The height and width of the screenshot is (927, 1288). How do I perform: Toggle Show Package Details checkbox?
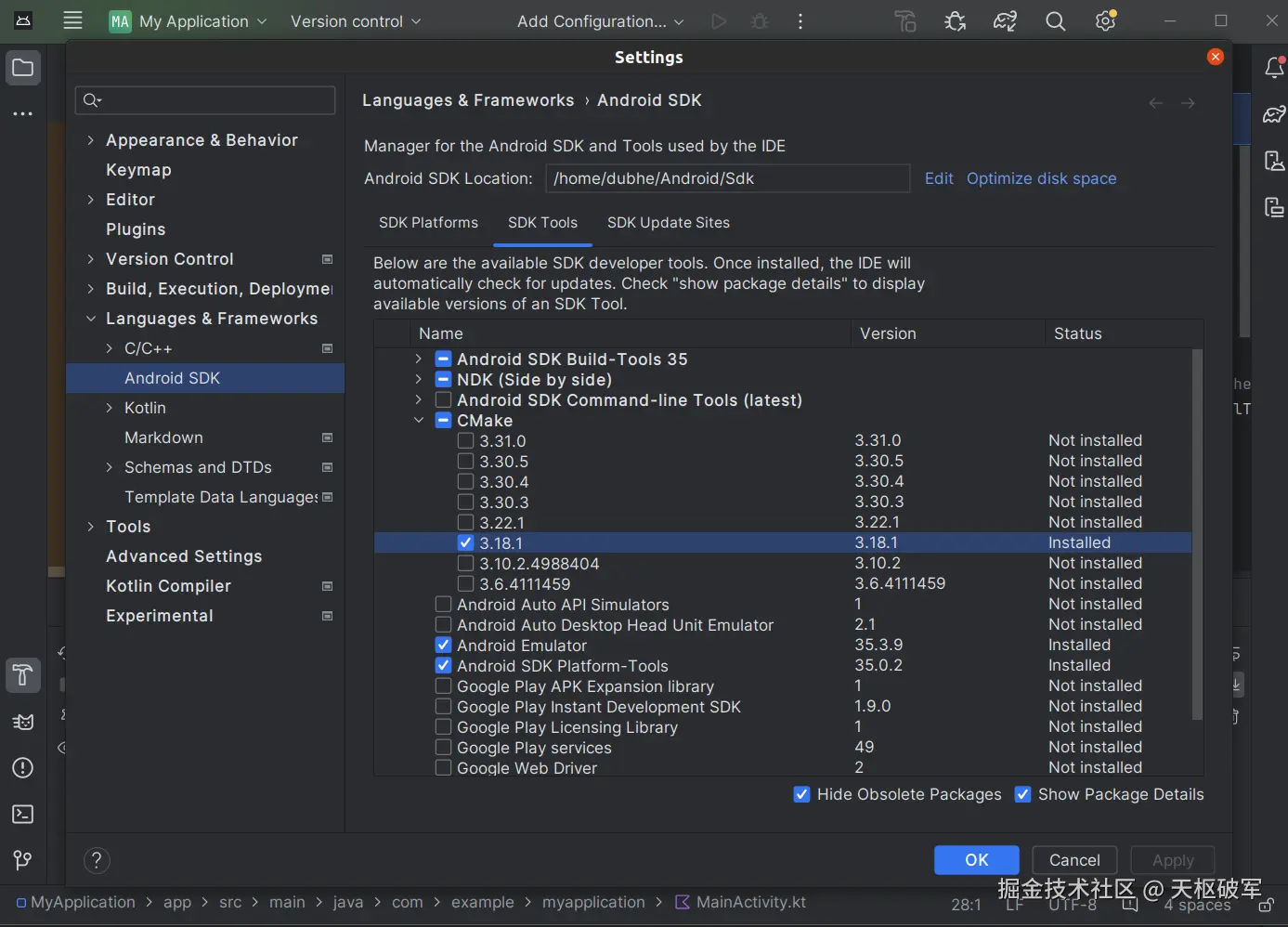coord(1022,794)
